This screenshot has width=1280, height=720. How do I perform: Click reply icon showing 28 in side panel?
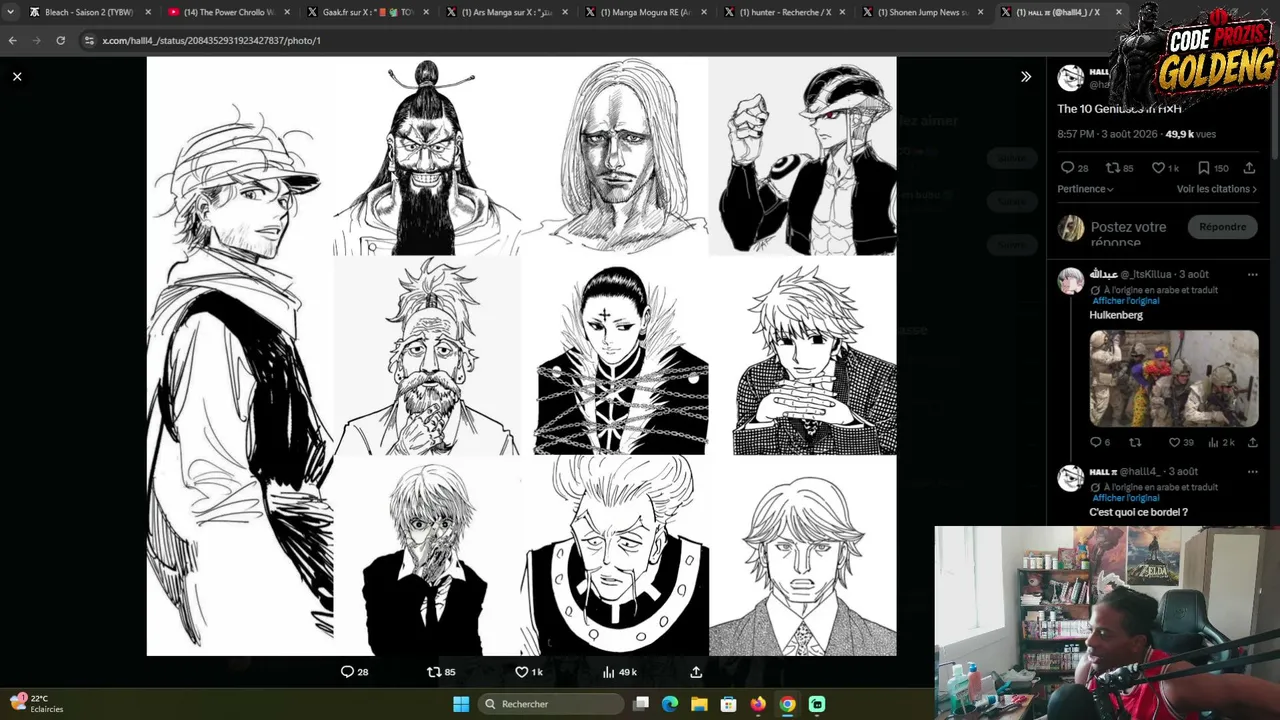point(1067,168)
